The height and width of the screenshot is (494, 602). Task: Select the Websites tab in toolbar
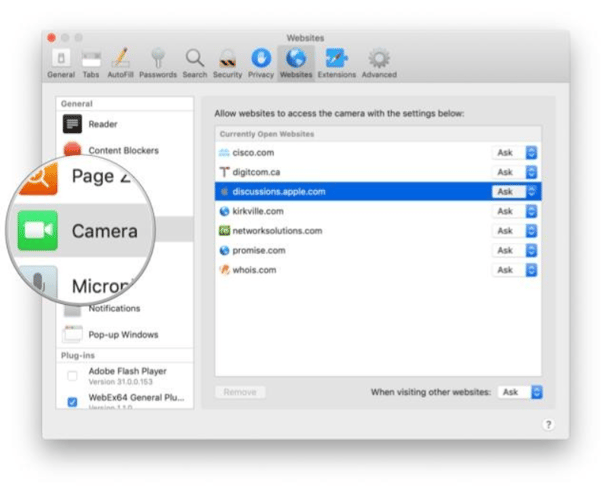point(295,61)
